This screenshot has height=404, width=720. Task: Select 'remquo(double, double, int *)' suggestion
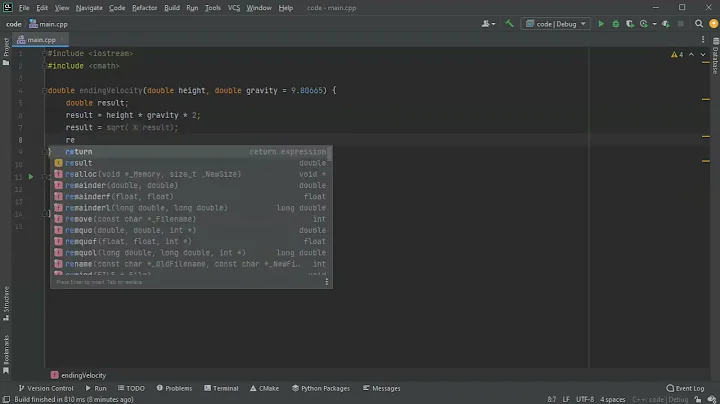tap(191, 230)
